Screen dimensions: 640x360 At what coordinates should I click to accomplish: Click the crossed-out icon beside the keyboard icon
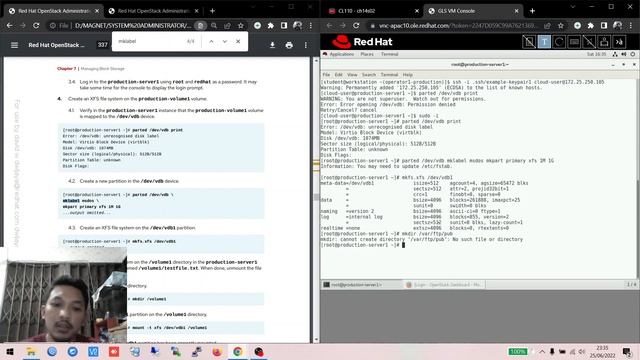[x=589, y=42]
